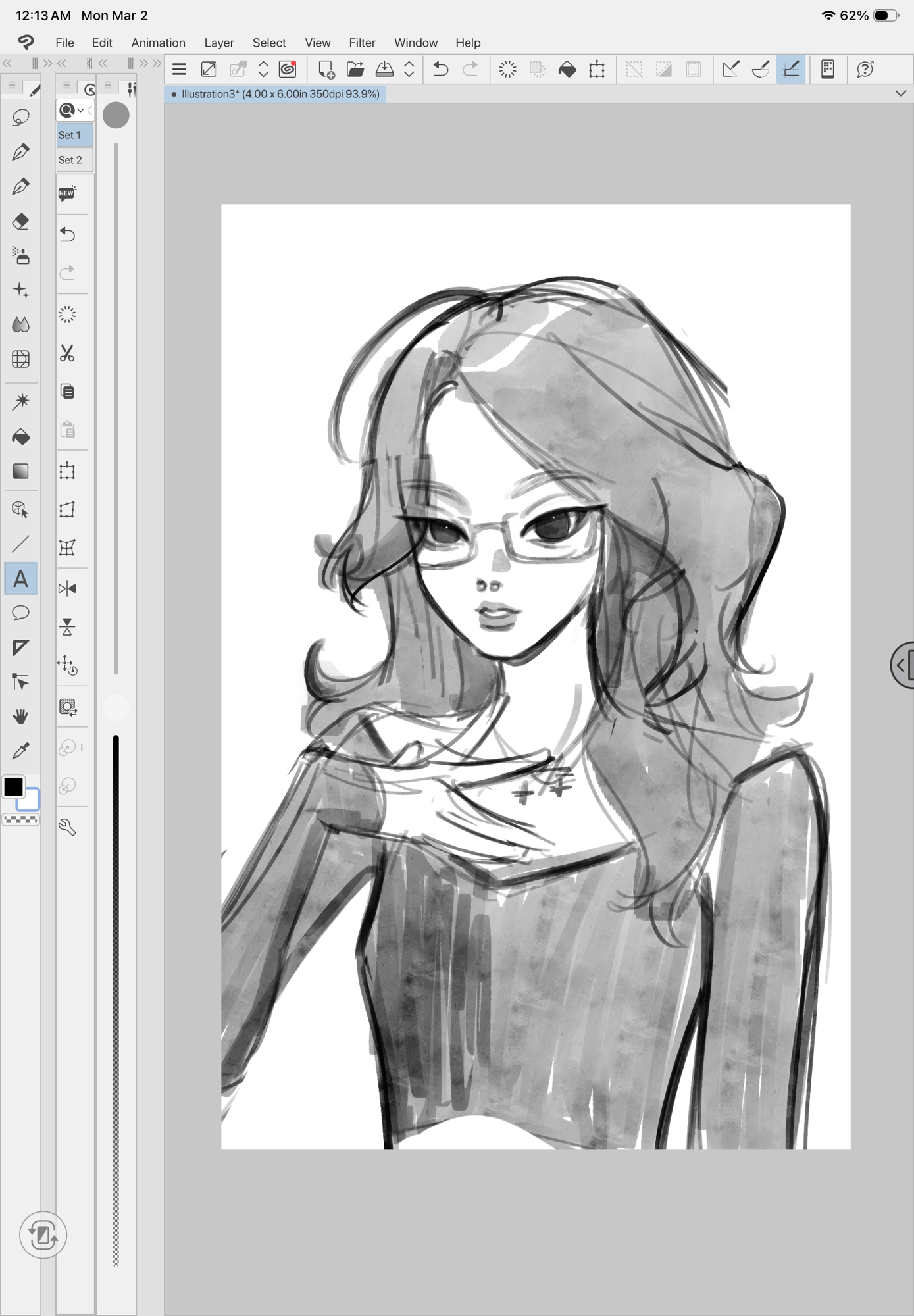
Task: Toggle Snap to Grid in command bar
Action: (x=791, y=69)
